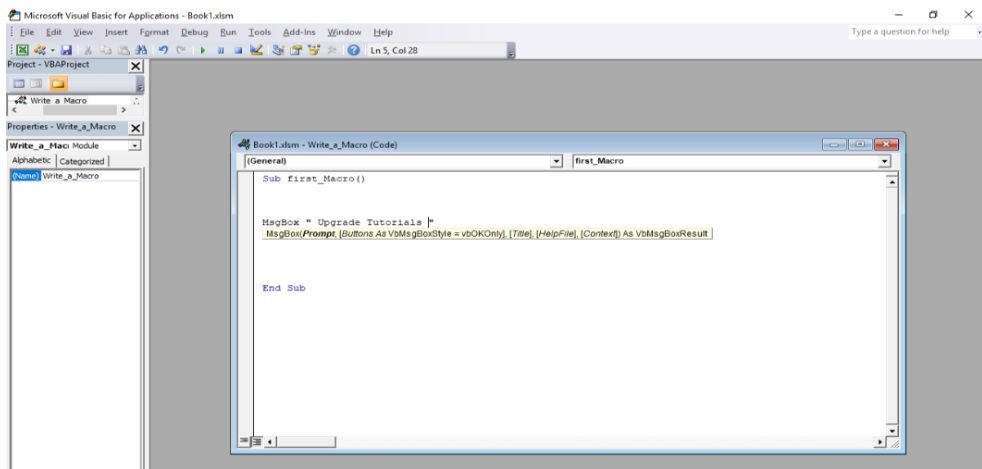The image size is (982, 469).
Task: Open Object Browser toolbar icon
Action: [314, 50]
